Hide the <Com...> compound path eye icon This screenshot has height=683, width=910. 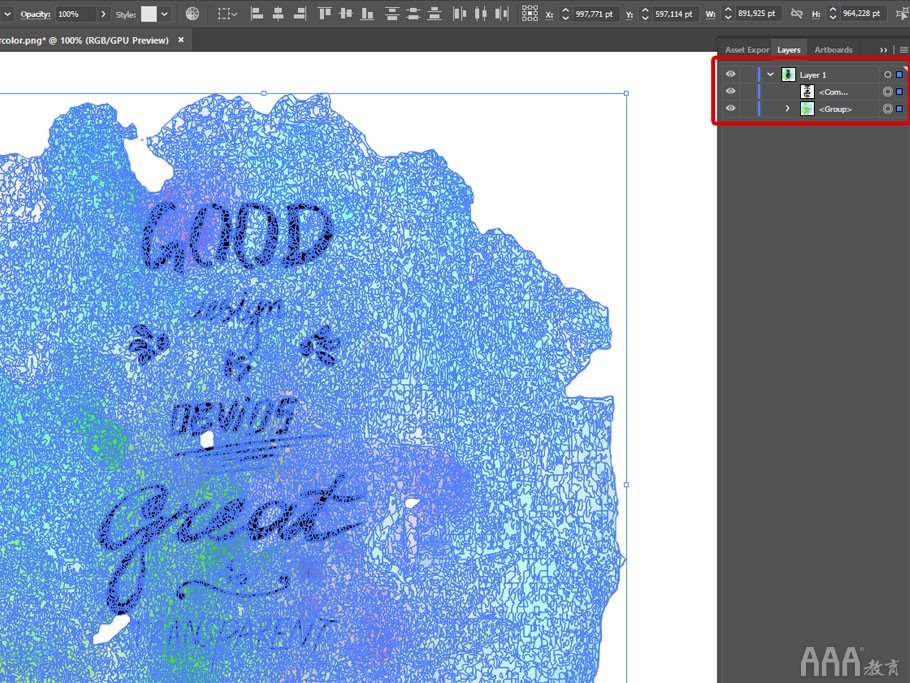pyautogui.click(x=730, y=91)
